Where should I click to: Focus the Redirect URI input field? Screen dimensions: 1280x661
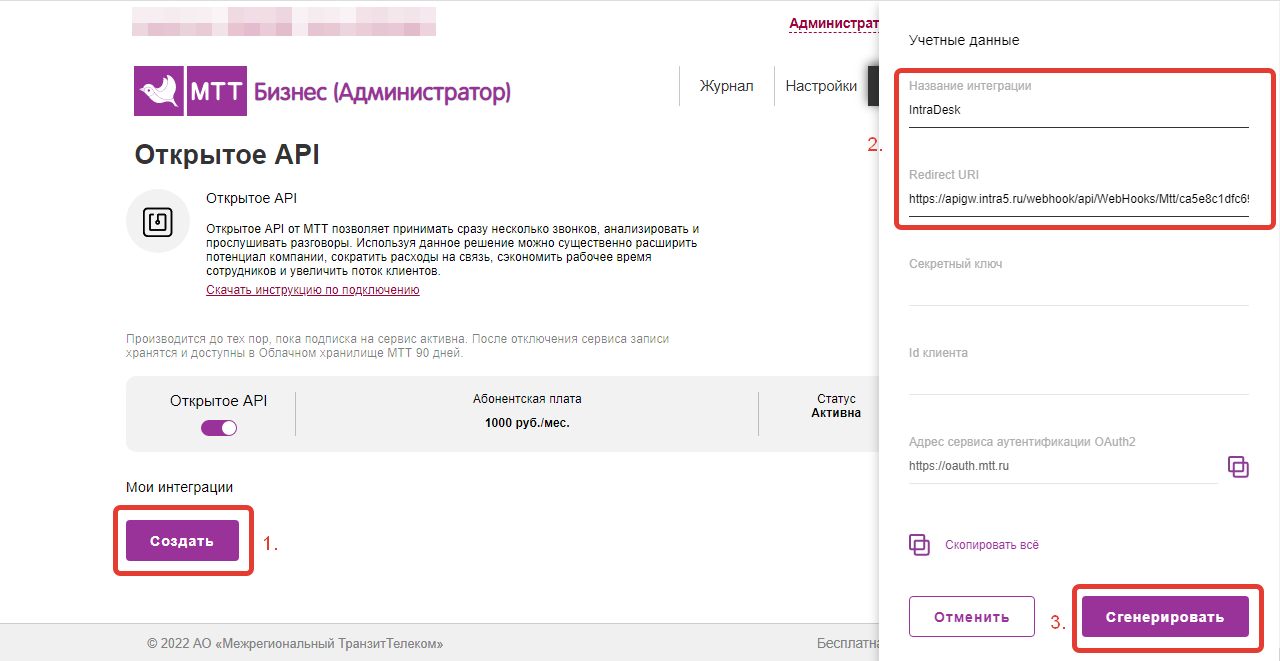point(1079,199)
